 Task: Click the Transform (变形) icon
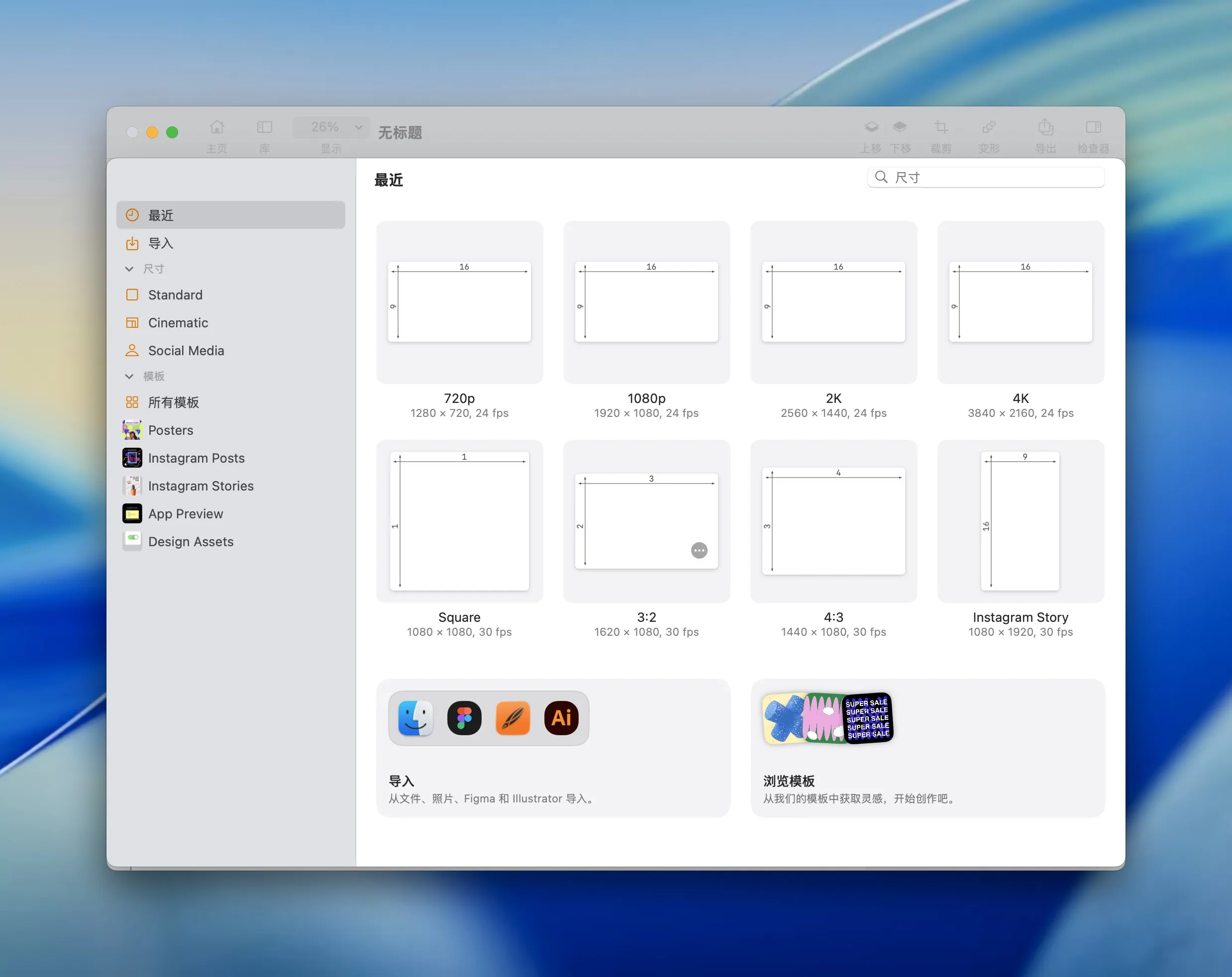pyautogui.click(x=989, y=127)
